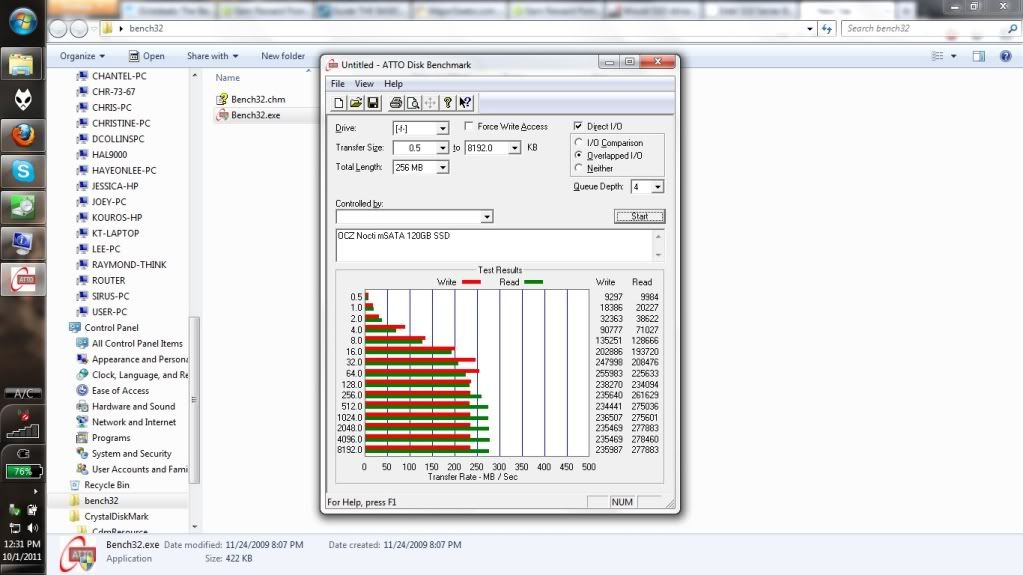
Task: Select Hardware and Sound in navigation tree
Action: pyautogui.click(x=133, y=406)
